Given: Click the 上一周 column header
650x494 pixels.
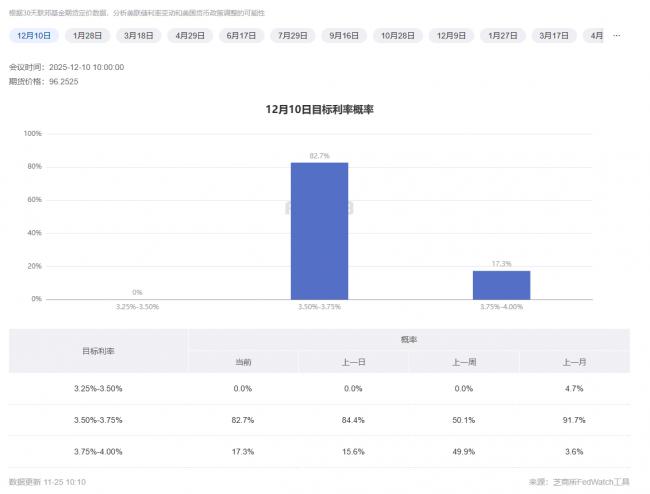Looking at the screenshot, I should (464, 362).
